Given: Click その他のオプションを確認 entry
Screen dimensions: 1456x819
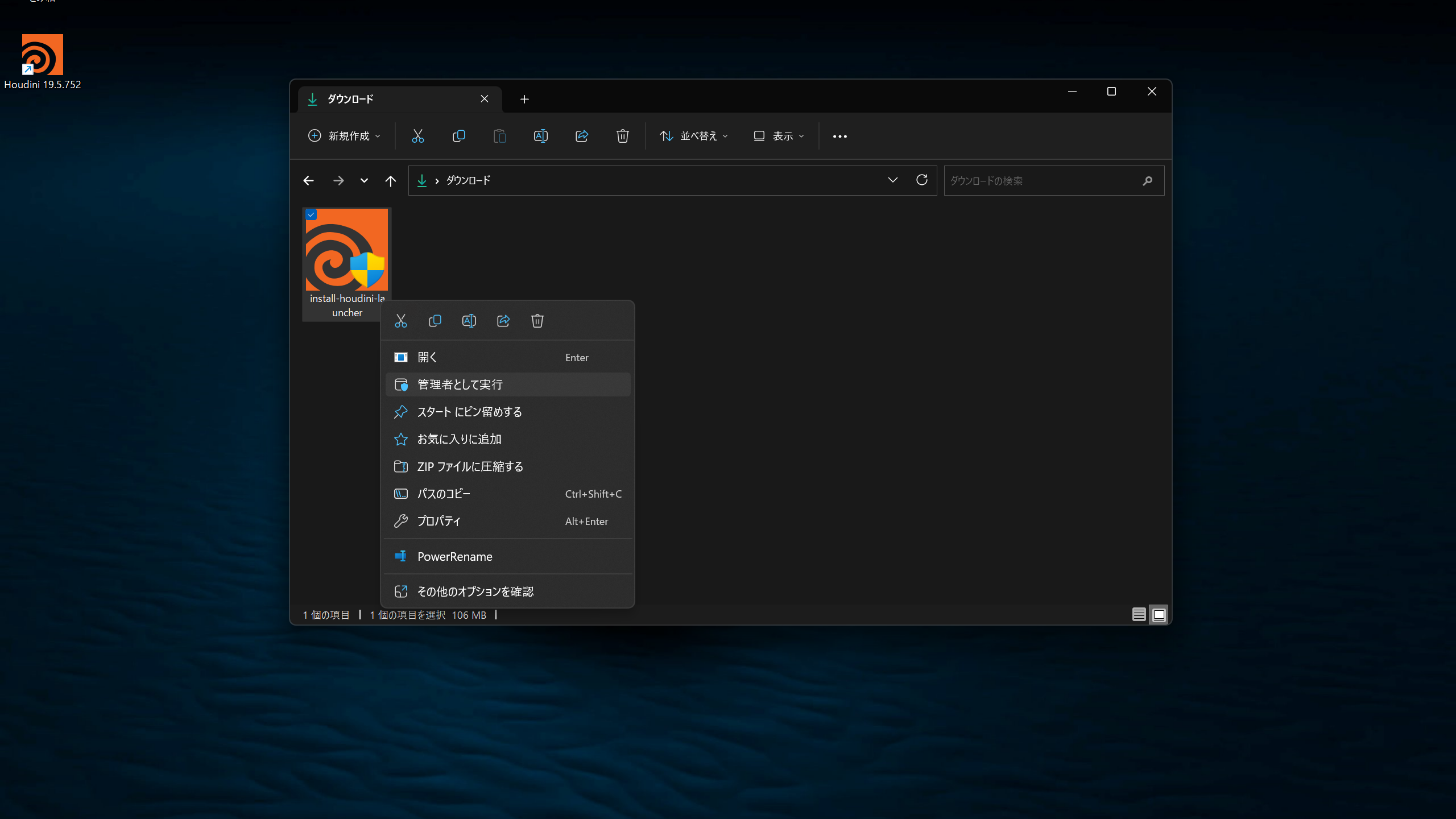Looking at the screenshot, I should 508,591.
